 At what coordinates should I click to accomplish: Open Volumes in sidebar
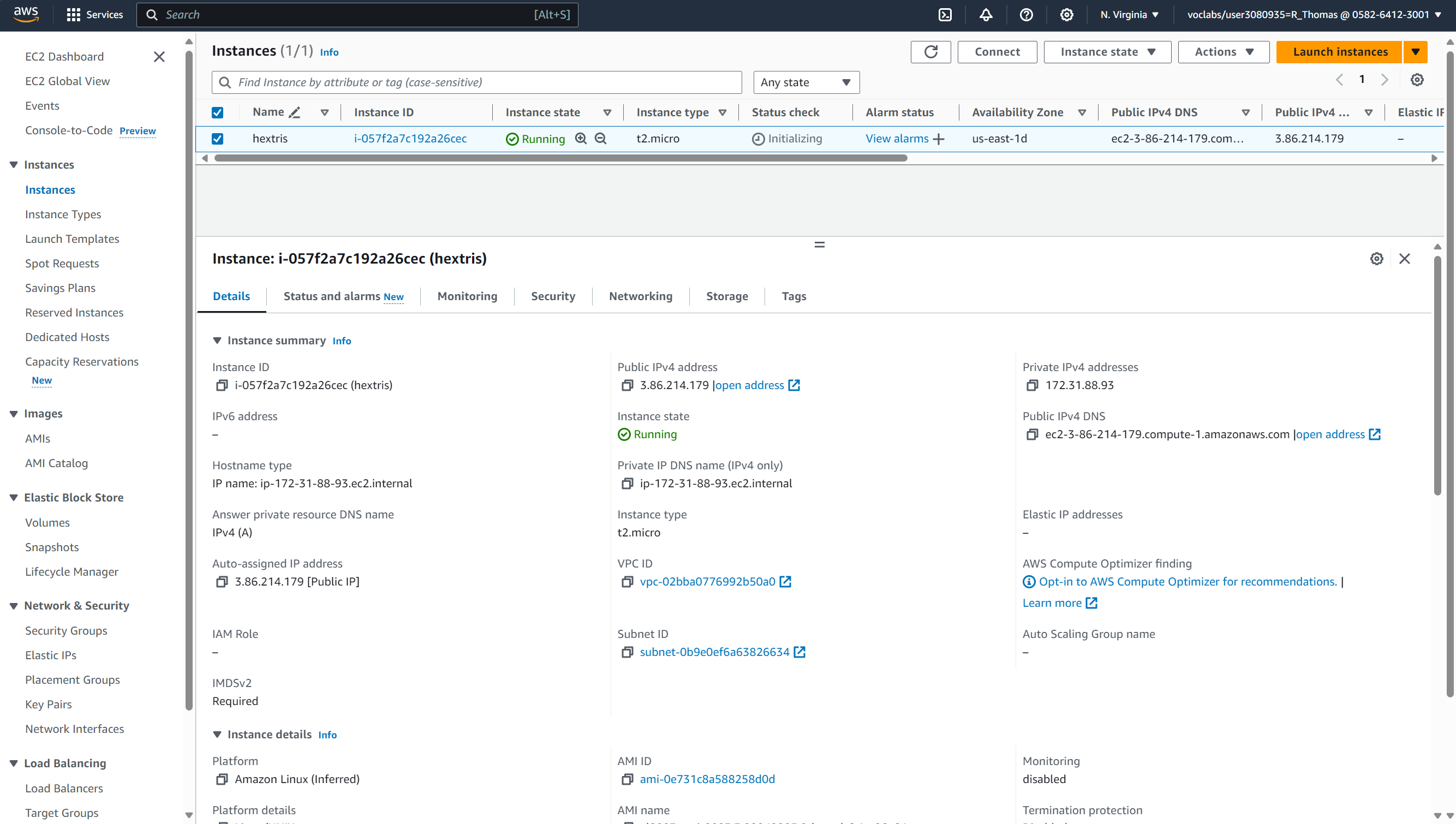pos(47,523)
